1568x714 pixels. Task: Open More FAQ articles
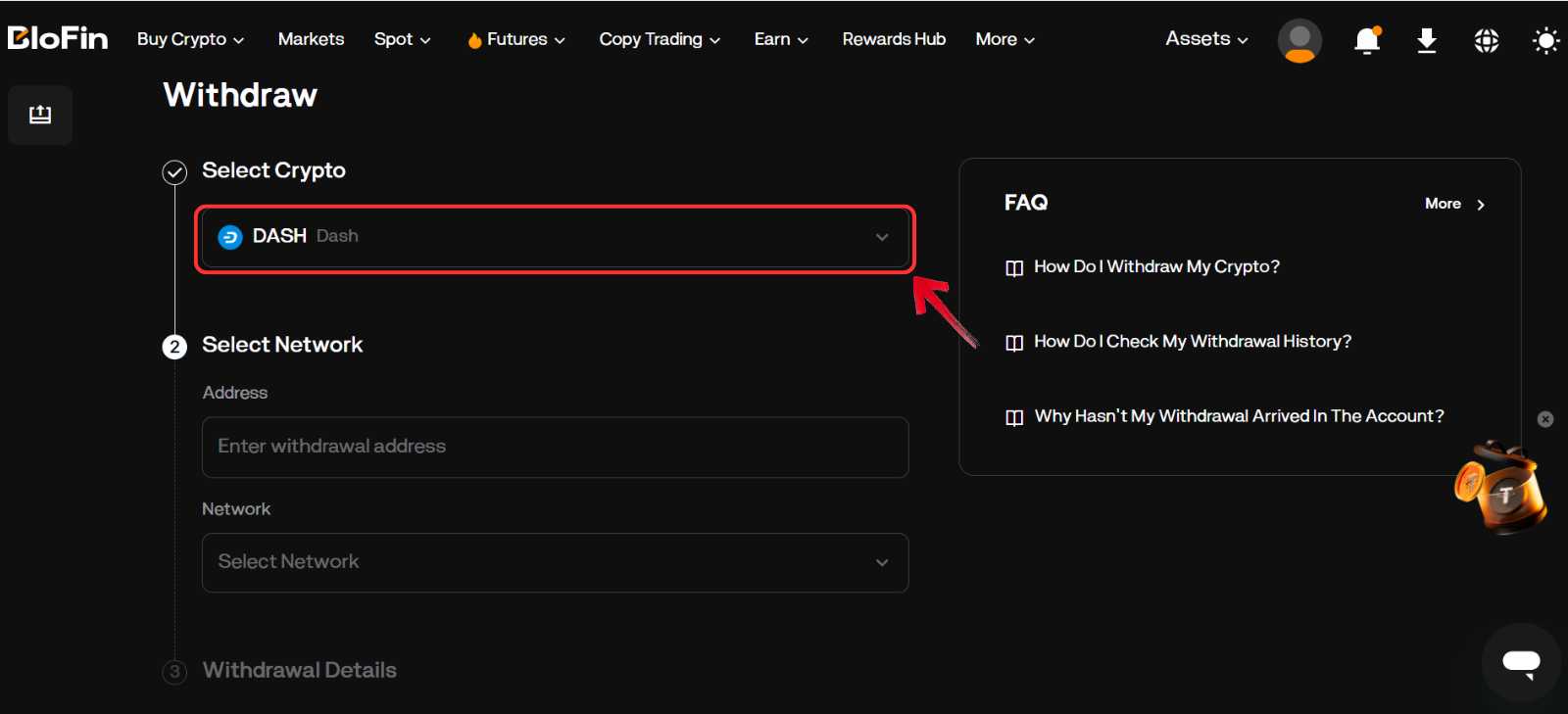pyautogui.click(x=1454, y=204)
